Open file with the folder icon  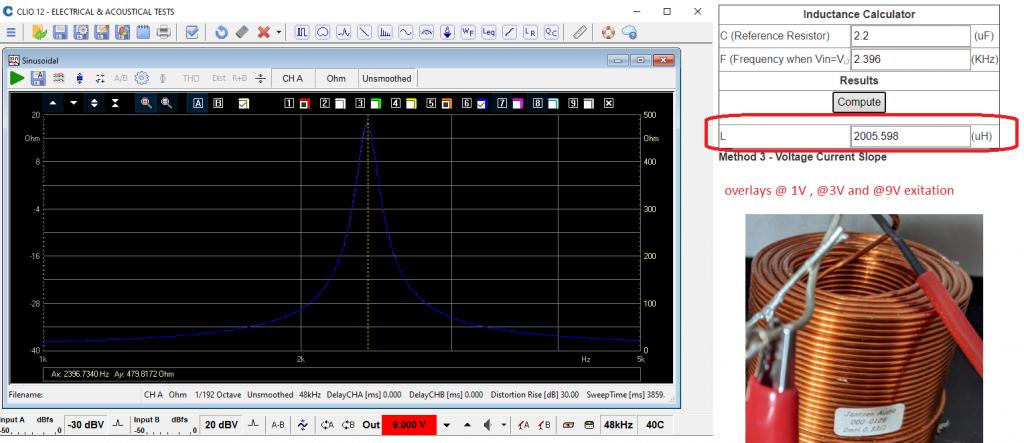39,32
